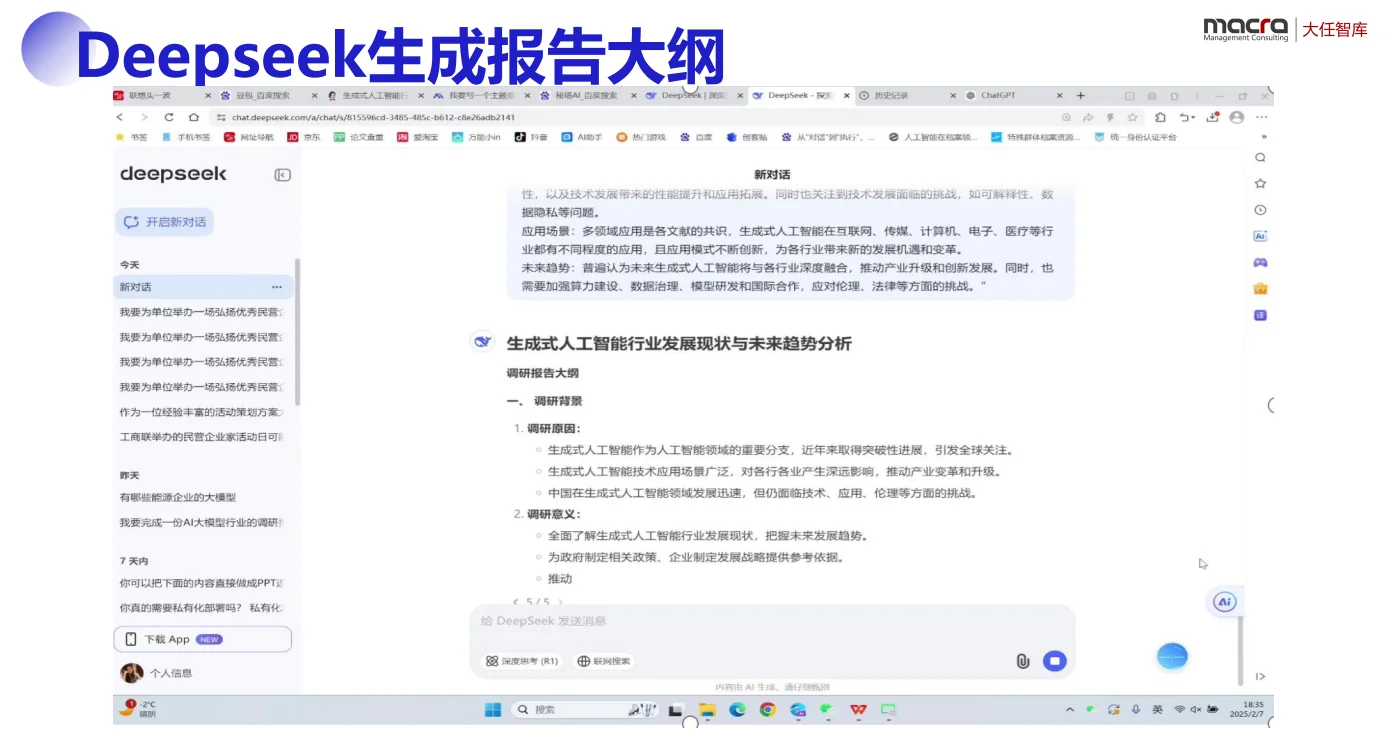Go to the next response version

tap(560, 602)
